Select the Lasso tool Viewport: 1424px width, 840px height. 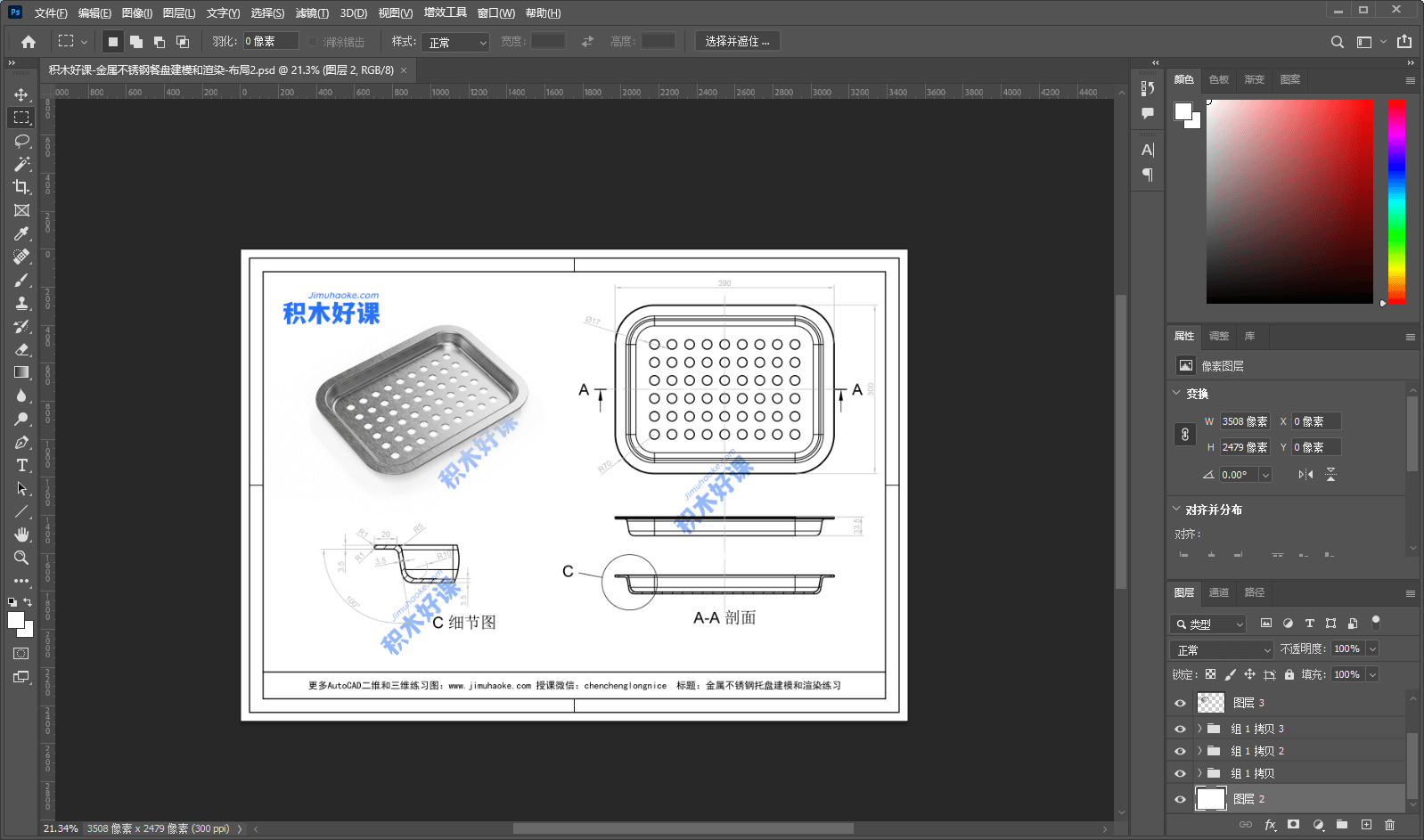click(21, 141)
